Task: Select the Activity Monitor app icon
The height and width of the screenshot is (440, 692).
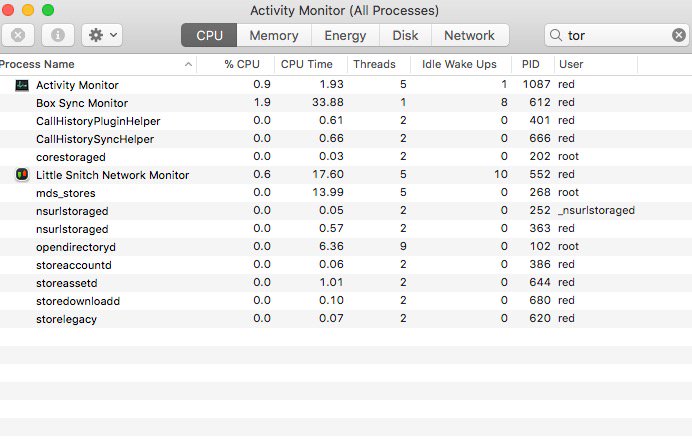Action: tap(22, 85)
